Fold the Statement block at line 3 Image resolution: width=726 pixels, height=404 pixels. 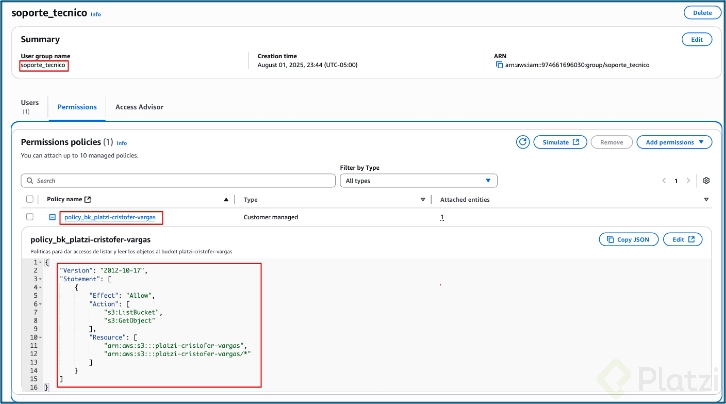40,279
